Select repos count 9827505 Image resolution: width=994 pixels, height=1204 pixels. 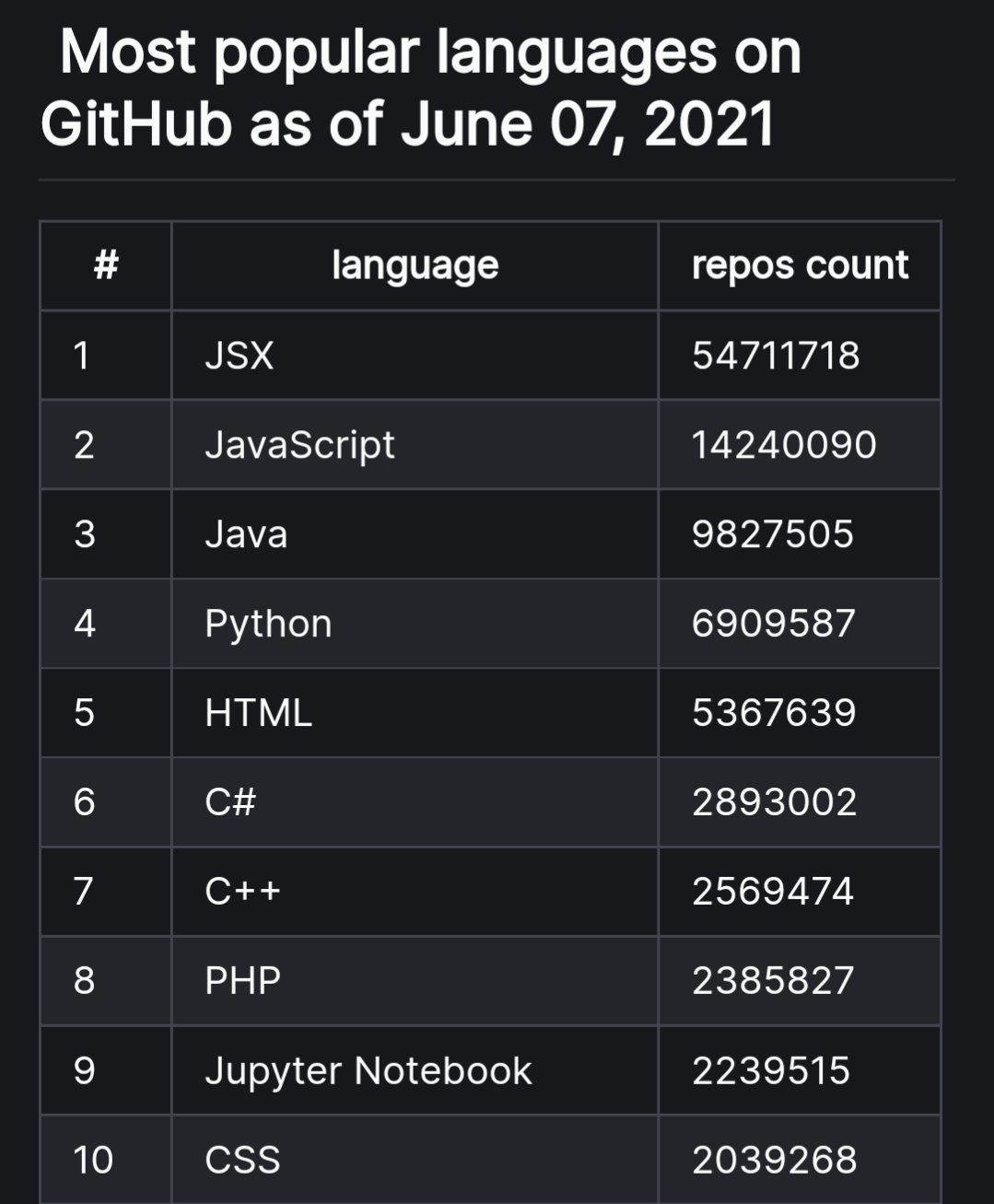[x=800, y=534]
